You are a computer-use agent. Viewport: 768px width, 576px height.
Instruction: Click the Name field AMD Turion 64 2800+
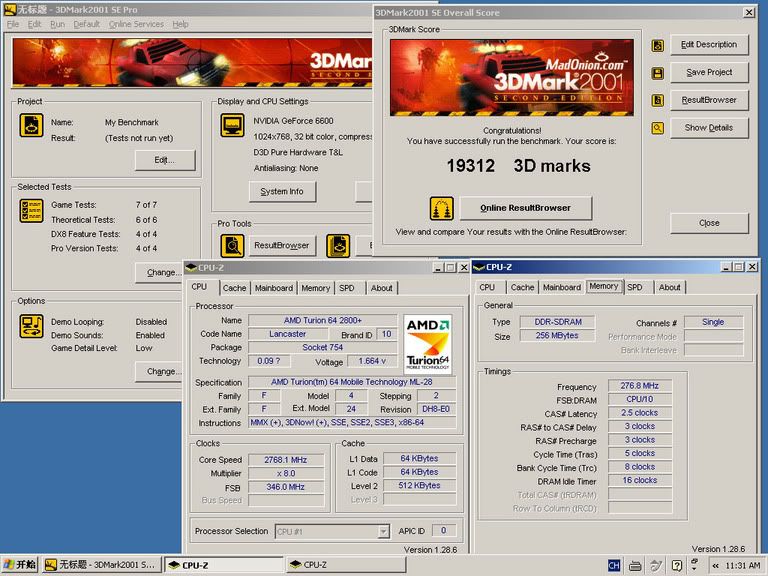[323, 320]
